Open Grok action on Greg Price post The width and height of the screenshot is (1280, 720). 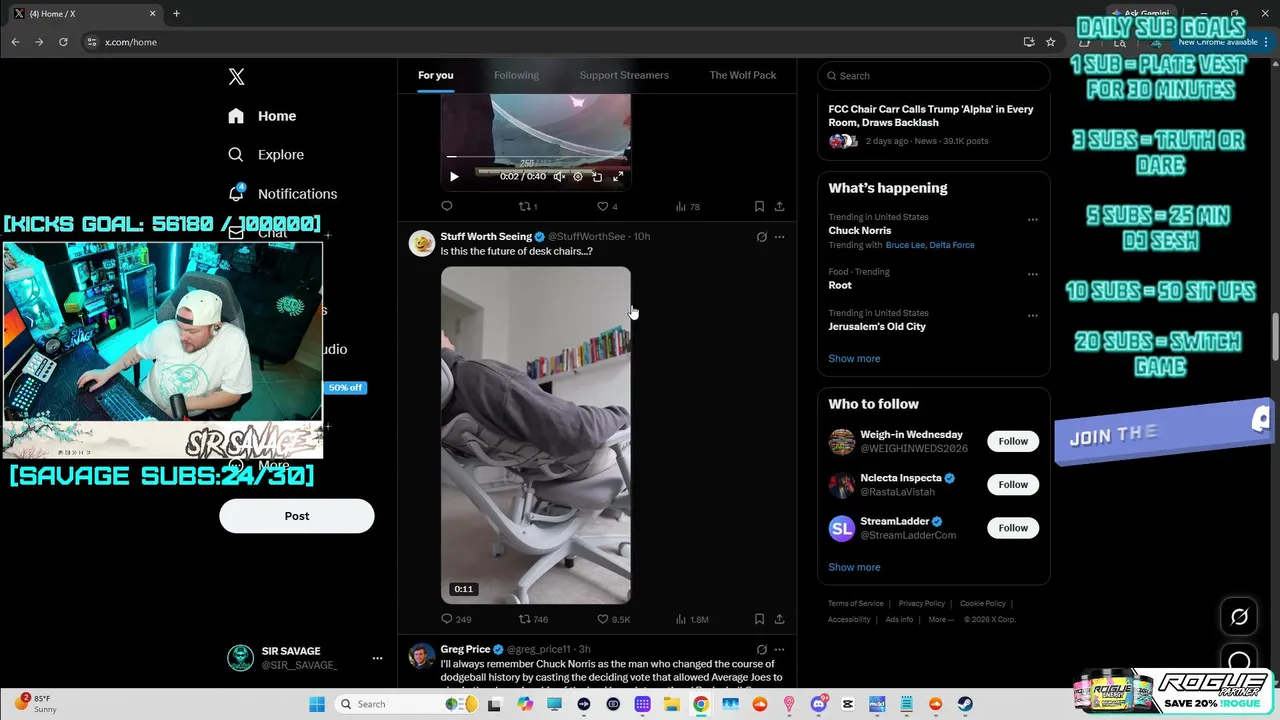pos(761,650)
